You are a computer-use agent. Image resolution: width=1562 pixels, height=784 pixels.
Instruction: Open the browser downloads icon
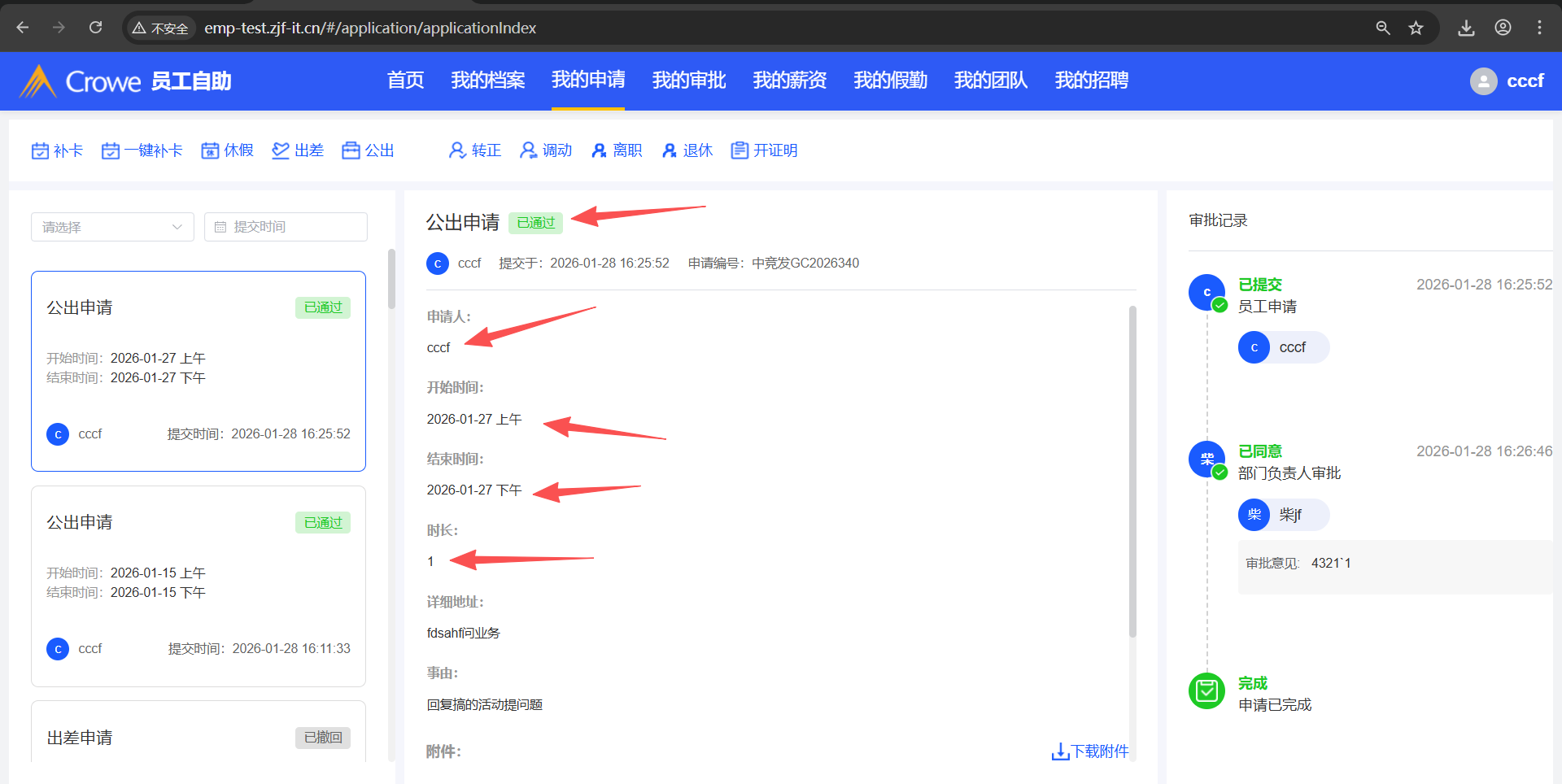point(1466,28)
